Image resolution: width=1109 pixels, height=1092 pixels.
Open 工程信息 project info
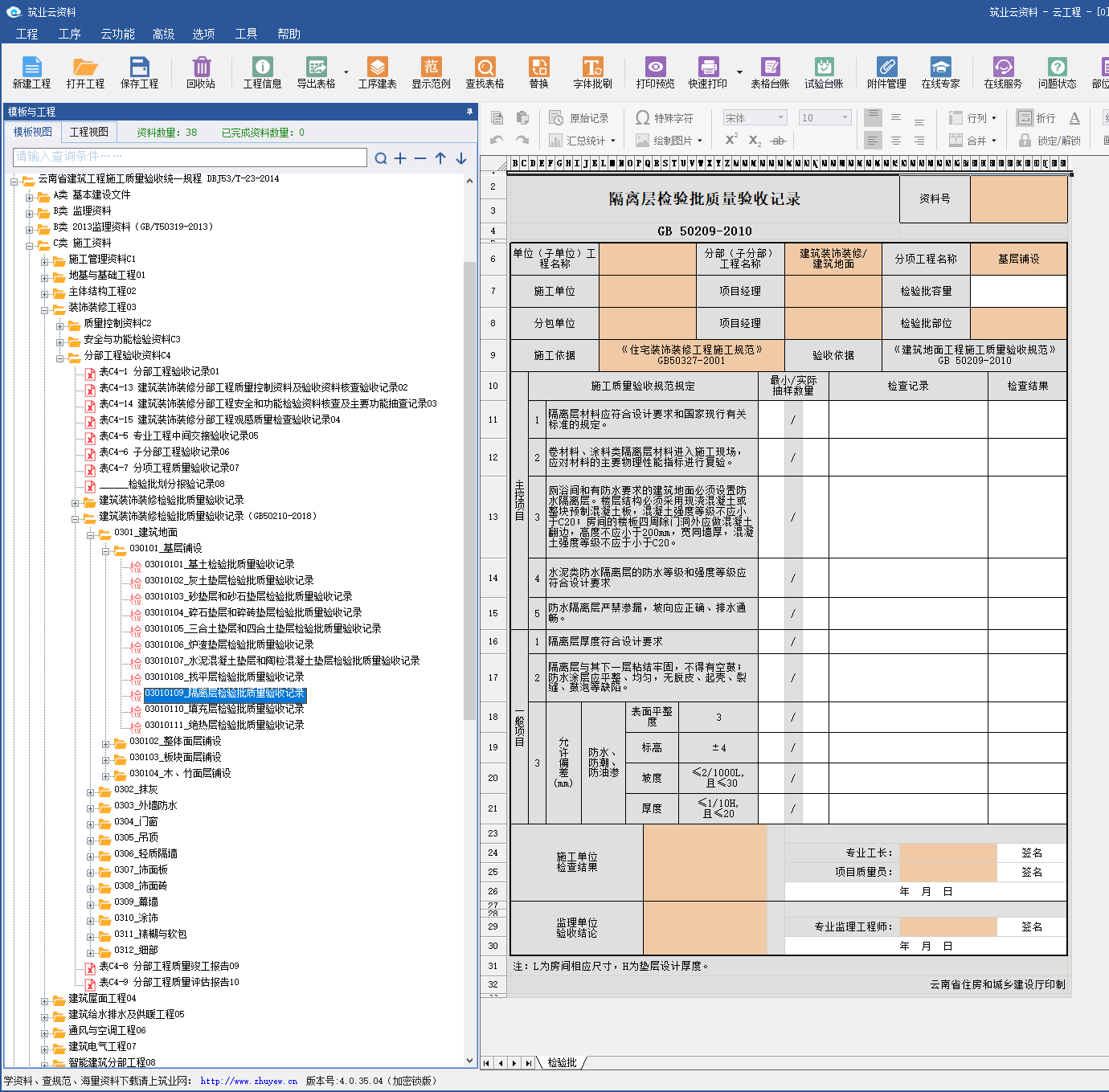(x=262, y=72)
